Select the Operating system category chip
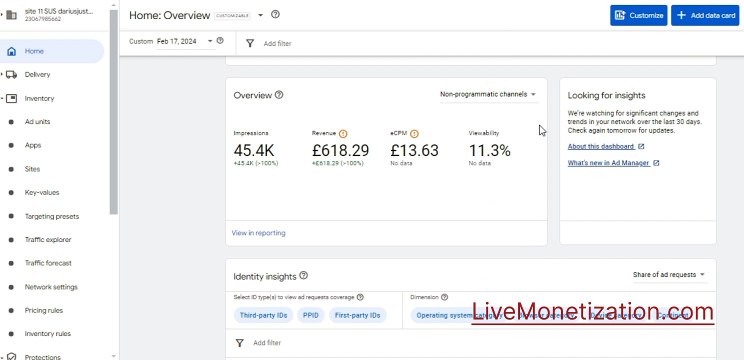The width and height of the screenshot is (744, 360). (x=459, y=315)
